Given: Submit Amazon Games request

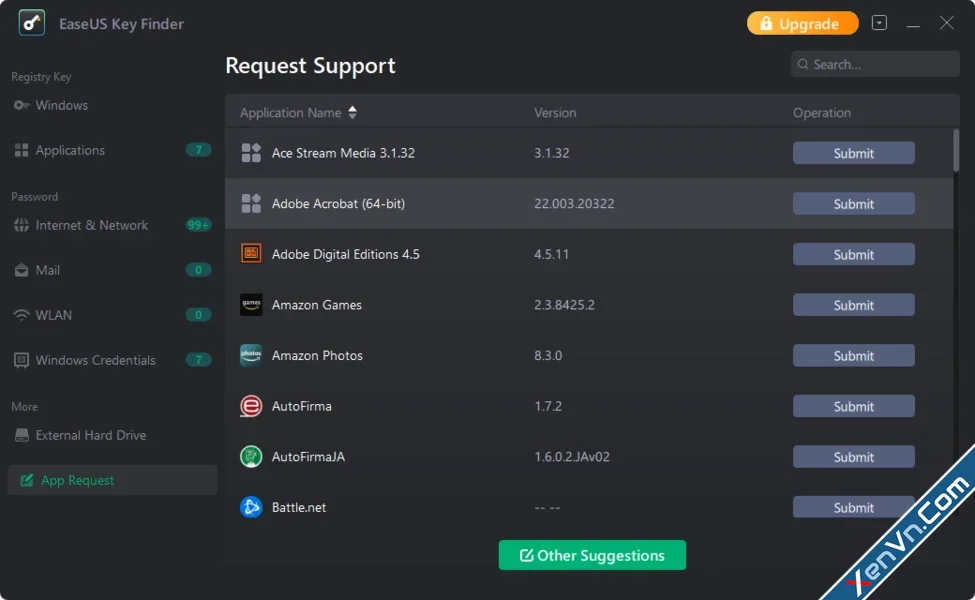Looking at the screenshot, I should tap(854, 305).
